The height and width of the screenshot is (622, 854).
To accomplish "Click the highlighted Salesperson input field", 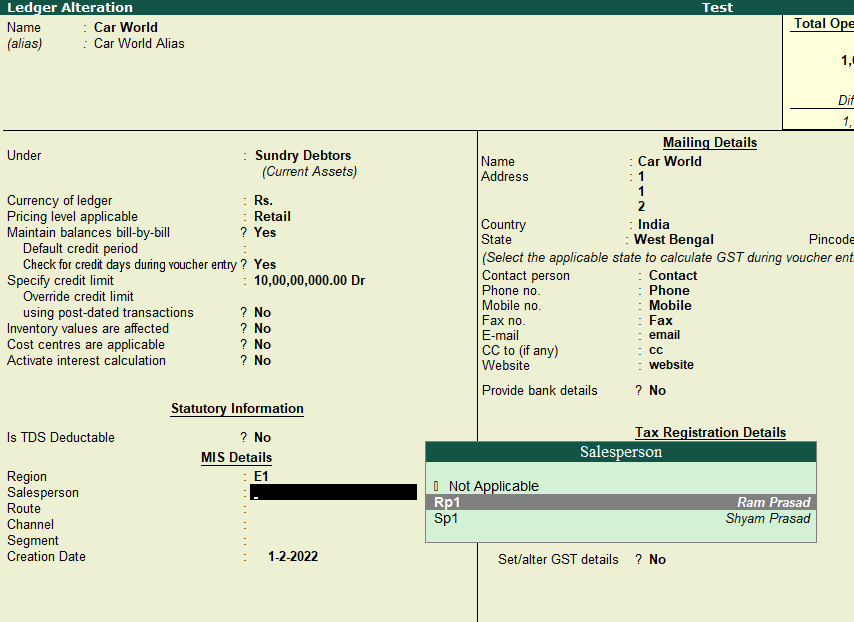I will click(333, 492).
